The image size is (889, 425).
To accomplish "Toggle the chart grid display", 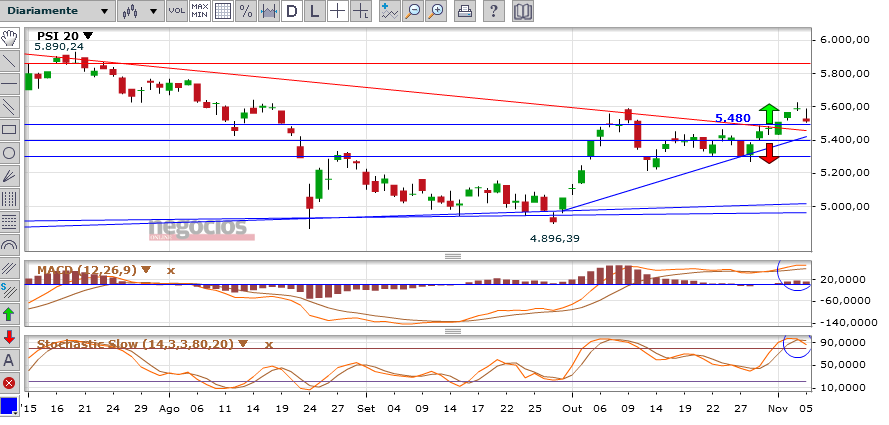I will [223, 11].
